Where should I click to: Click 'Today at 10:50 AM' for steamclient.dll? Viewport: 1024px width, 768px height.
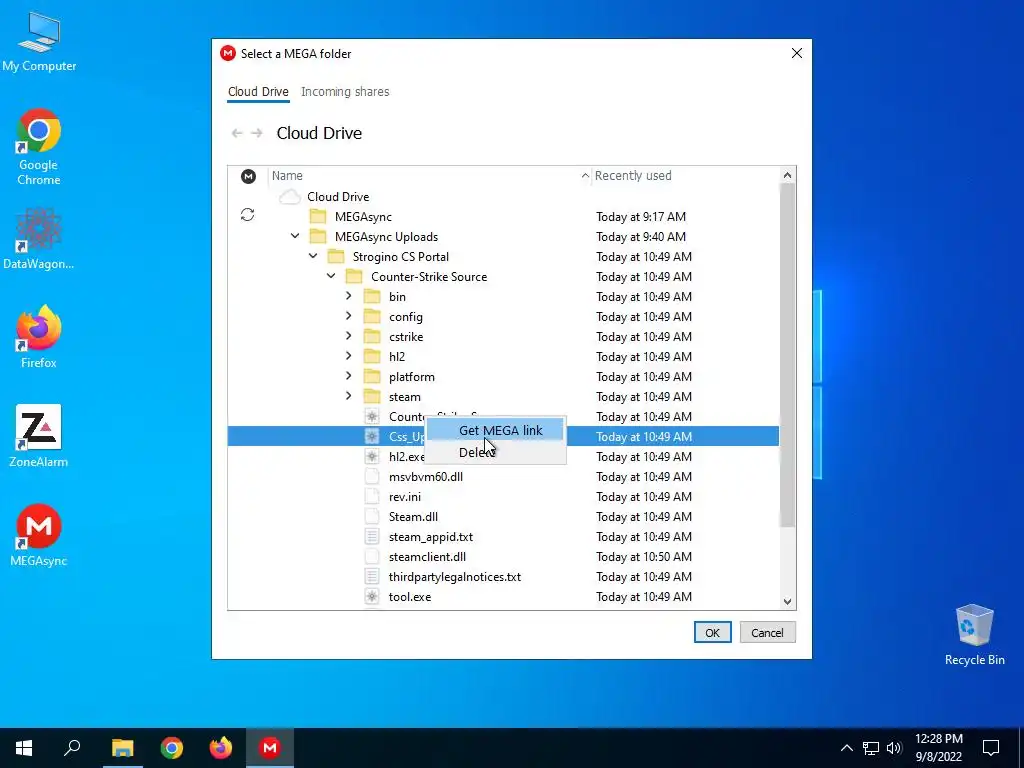pyautogui.click(x=644, y=557)
